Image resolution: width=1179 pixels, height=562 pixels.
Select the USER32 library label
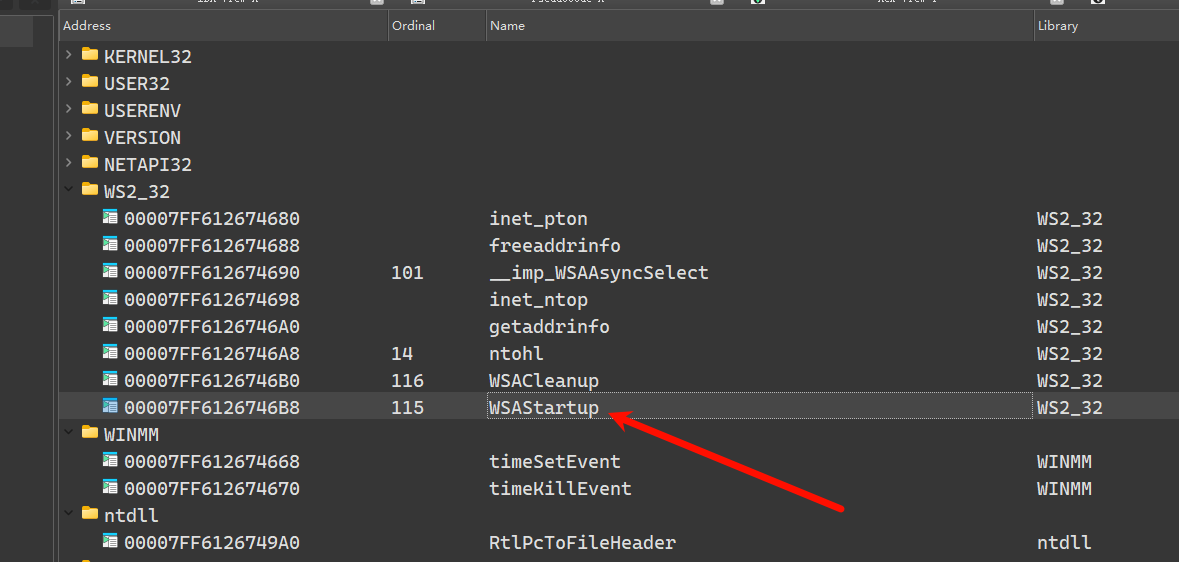[x=137, y=84]
